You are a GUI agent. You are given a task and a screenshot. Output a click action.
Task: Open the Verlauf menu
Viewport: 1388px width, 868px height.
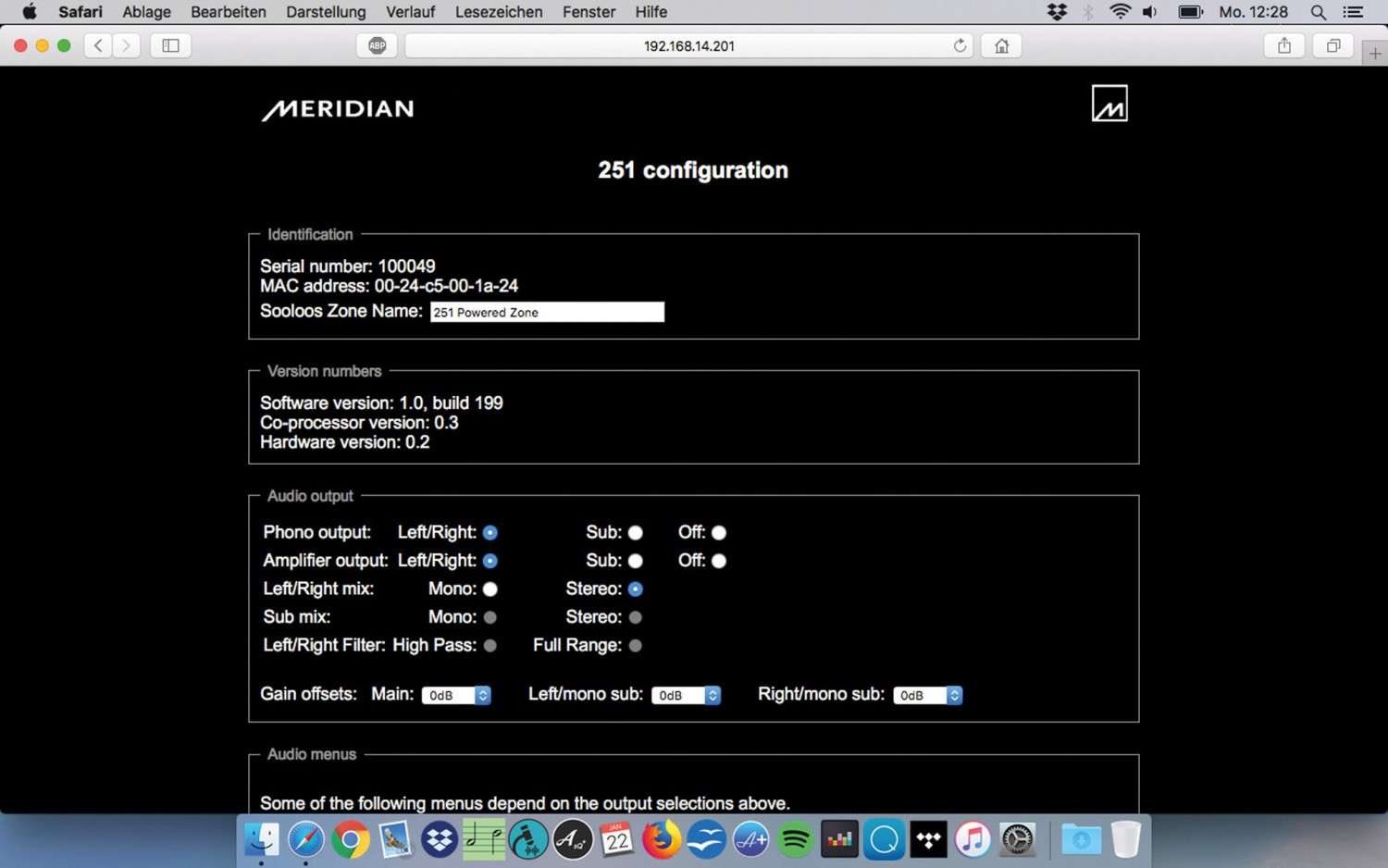pos(411,12)
